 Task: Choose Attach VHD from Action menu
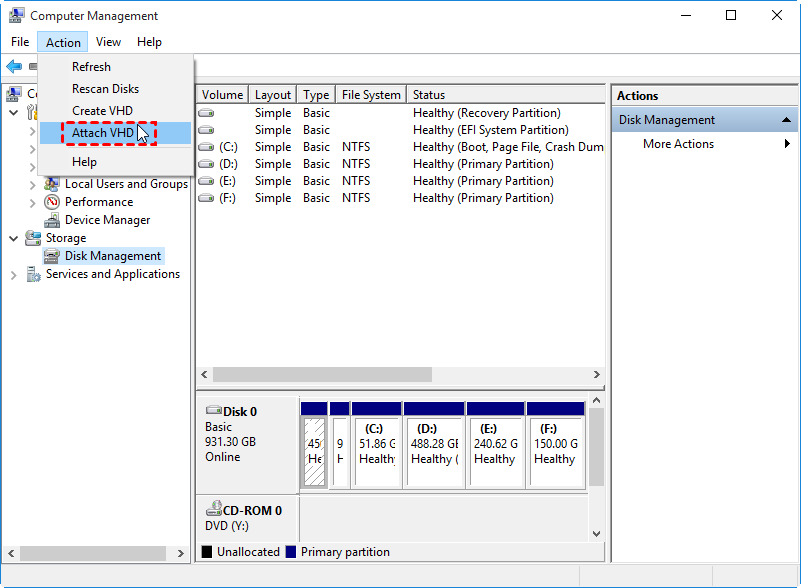coord(103,133)
